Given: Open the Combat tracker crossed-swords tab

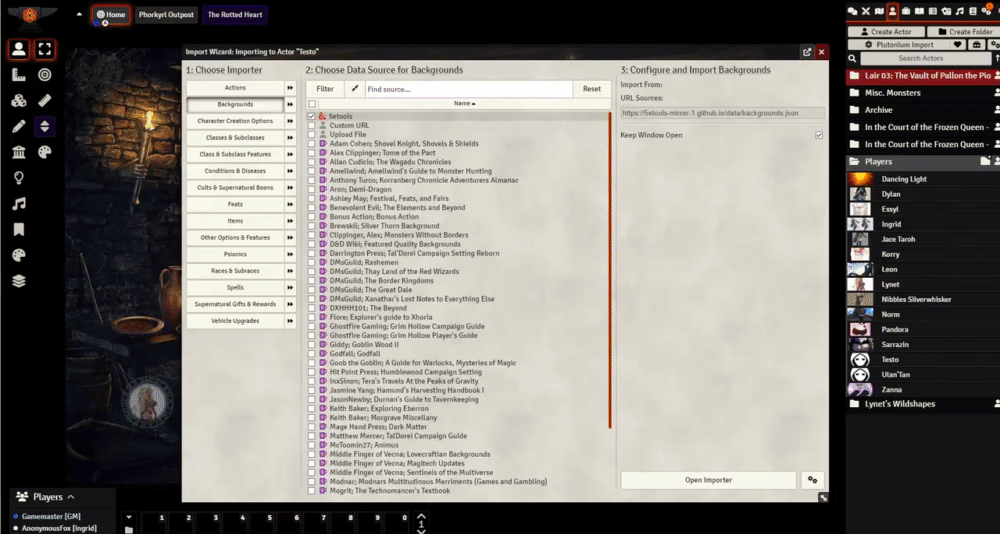Looking at the screenshot, I should (865, 11).
